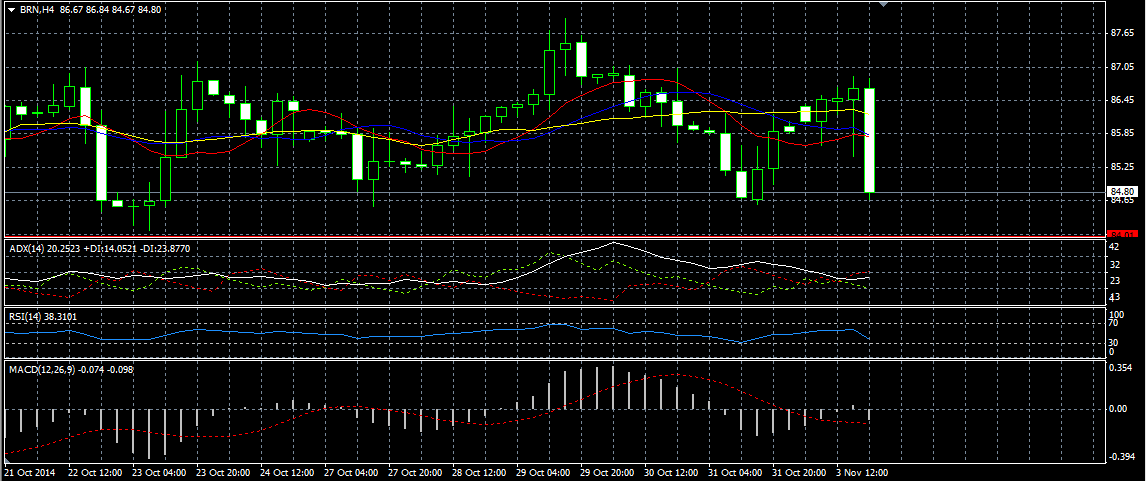Click the MACD scale value -0.394

point(1122,458)
